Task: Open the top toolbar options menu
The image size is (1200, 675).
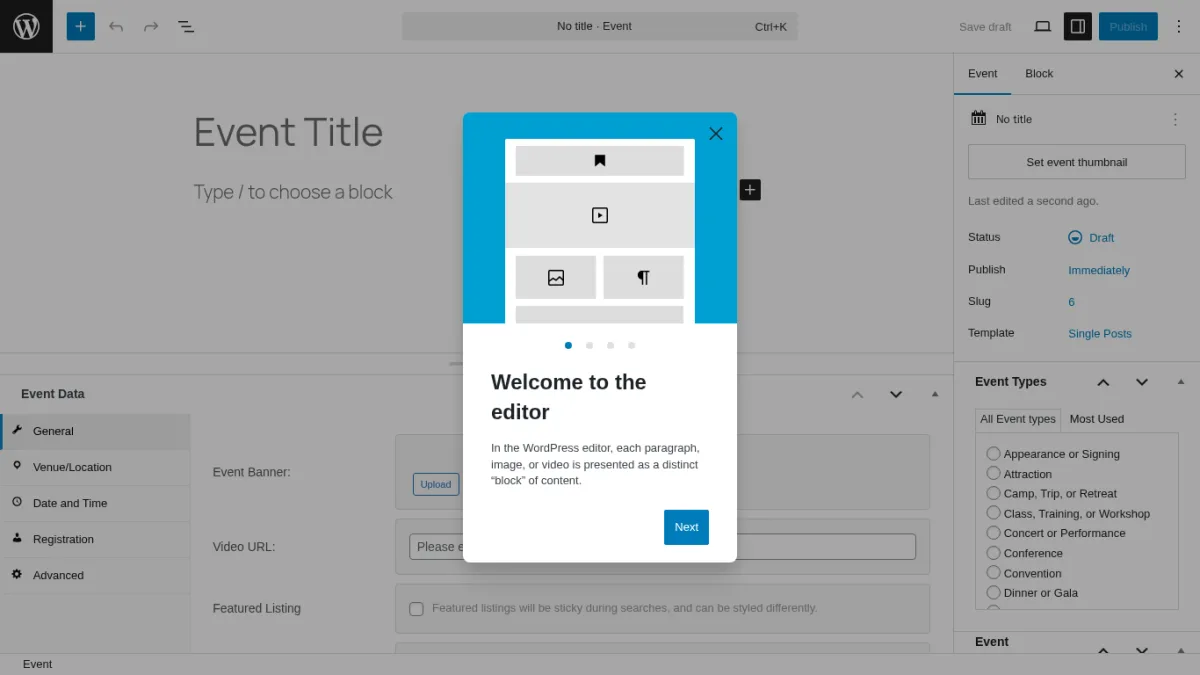Action: click(1178, 26)
